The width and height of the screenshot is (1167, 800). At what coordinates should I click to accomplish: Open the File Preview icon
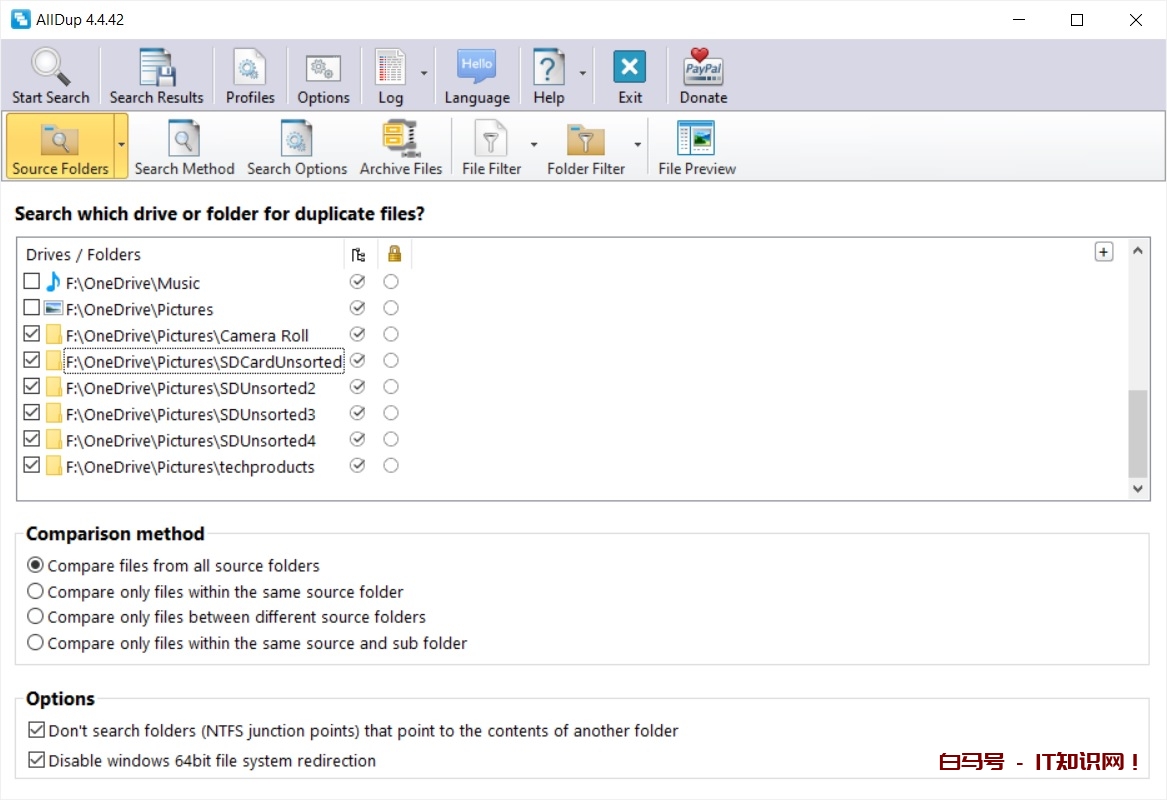pos(696,140)
